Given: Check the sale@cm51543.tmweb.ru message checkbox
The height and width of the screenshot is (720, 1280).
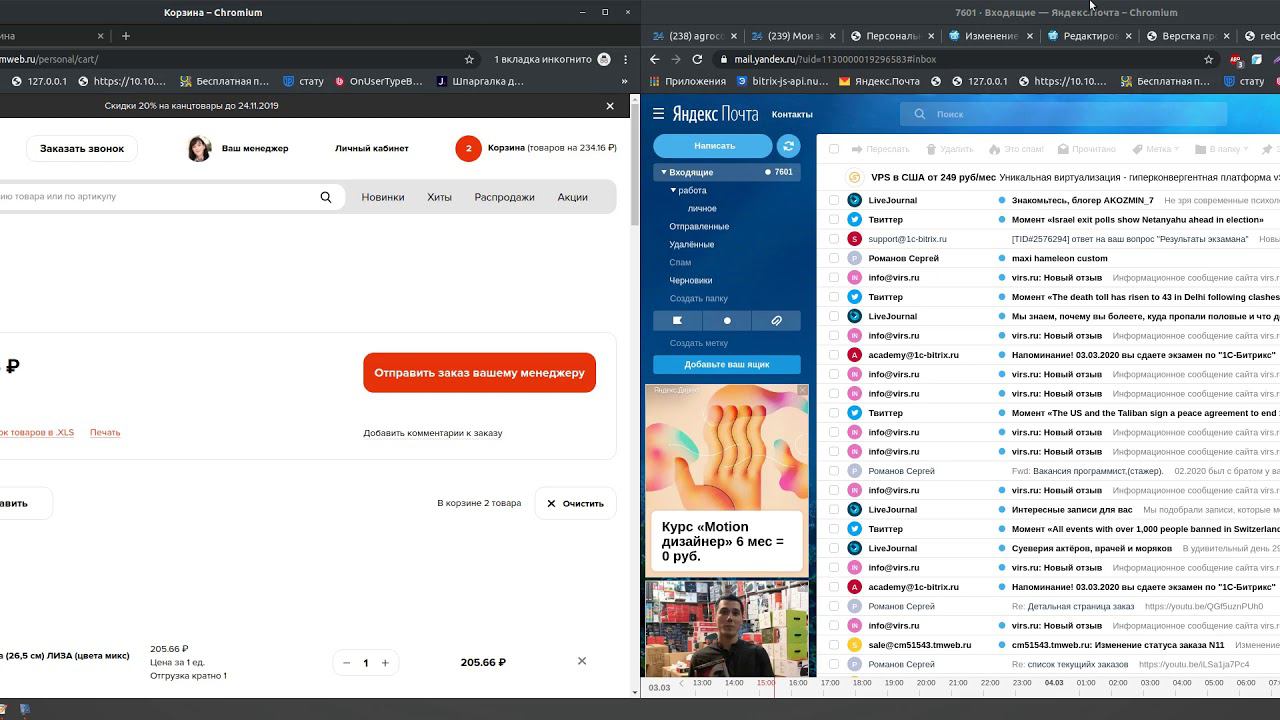Looking at the screenshot, I should [834, 645].
